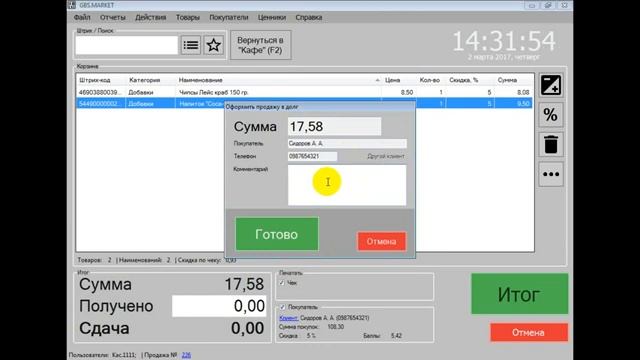
Task: Click the barcode search input field
Action: tap(127, 45)
